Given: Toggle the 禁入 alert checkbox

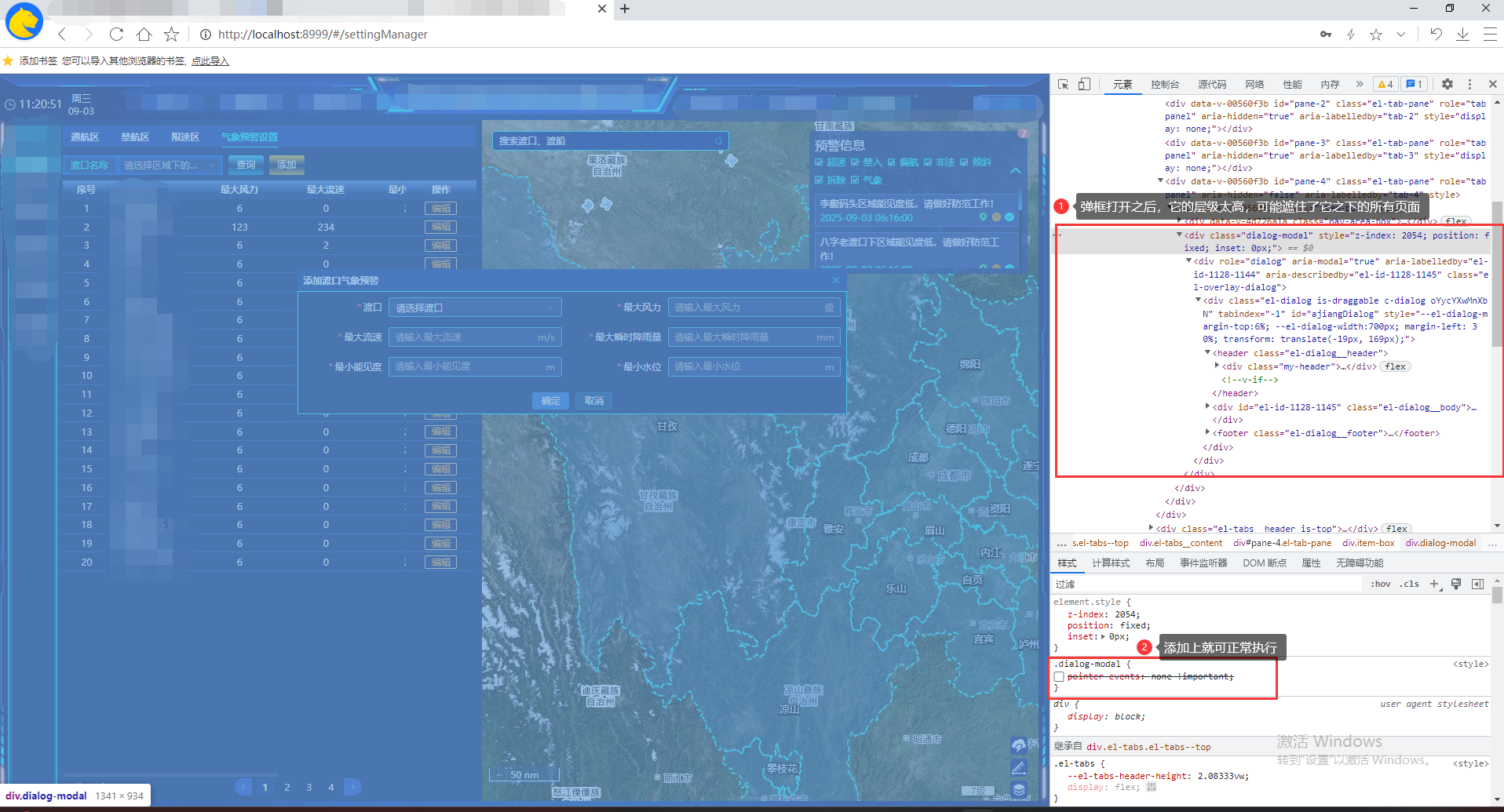Looking at the screenshot, I should click(x=855, y=162).
